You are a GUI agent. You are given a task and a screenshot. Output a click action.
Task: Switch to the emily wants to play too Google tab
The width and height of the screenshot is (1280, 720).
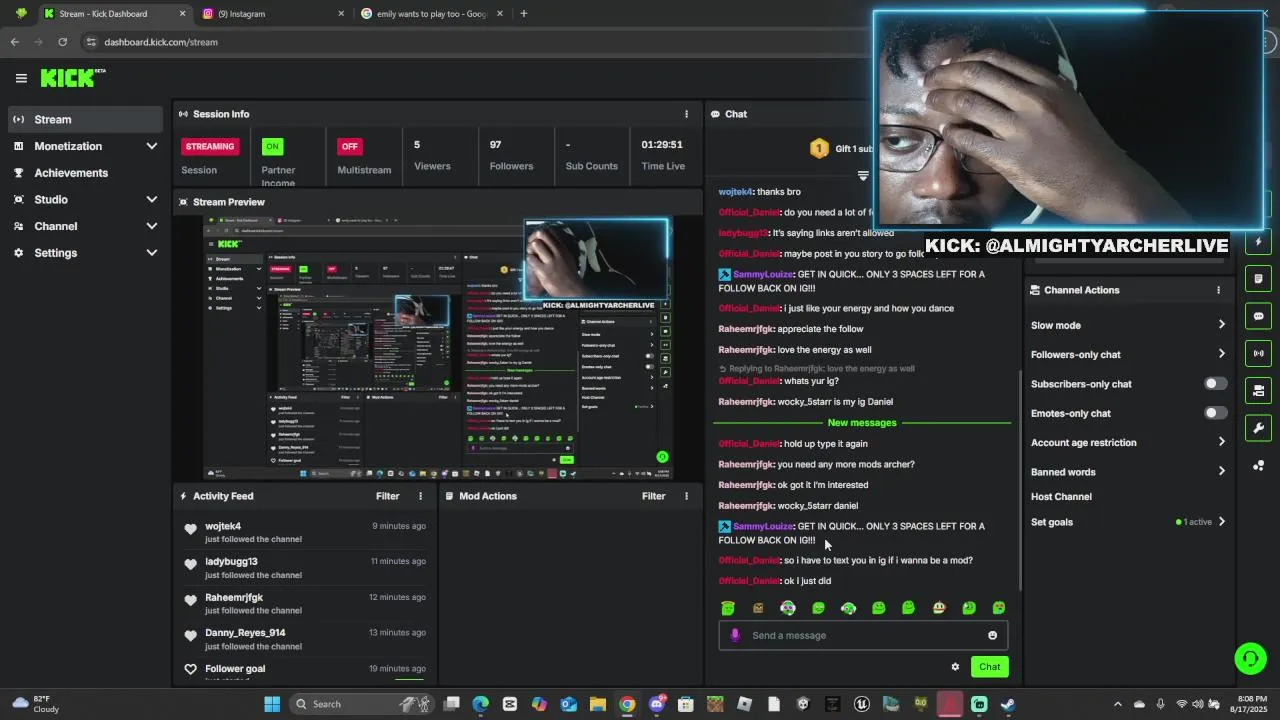pos(431,14)
